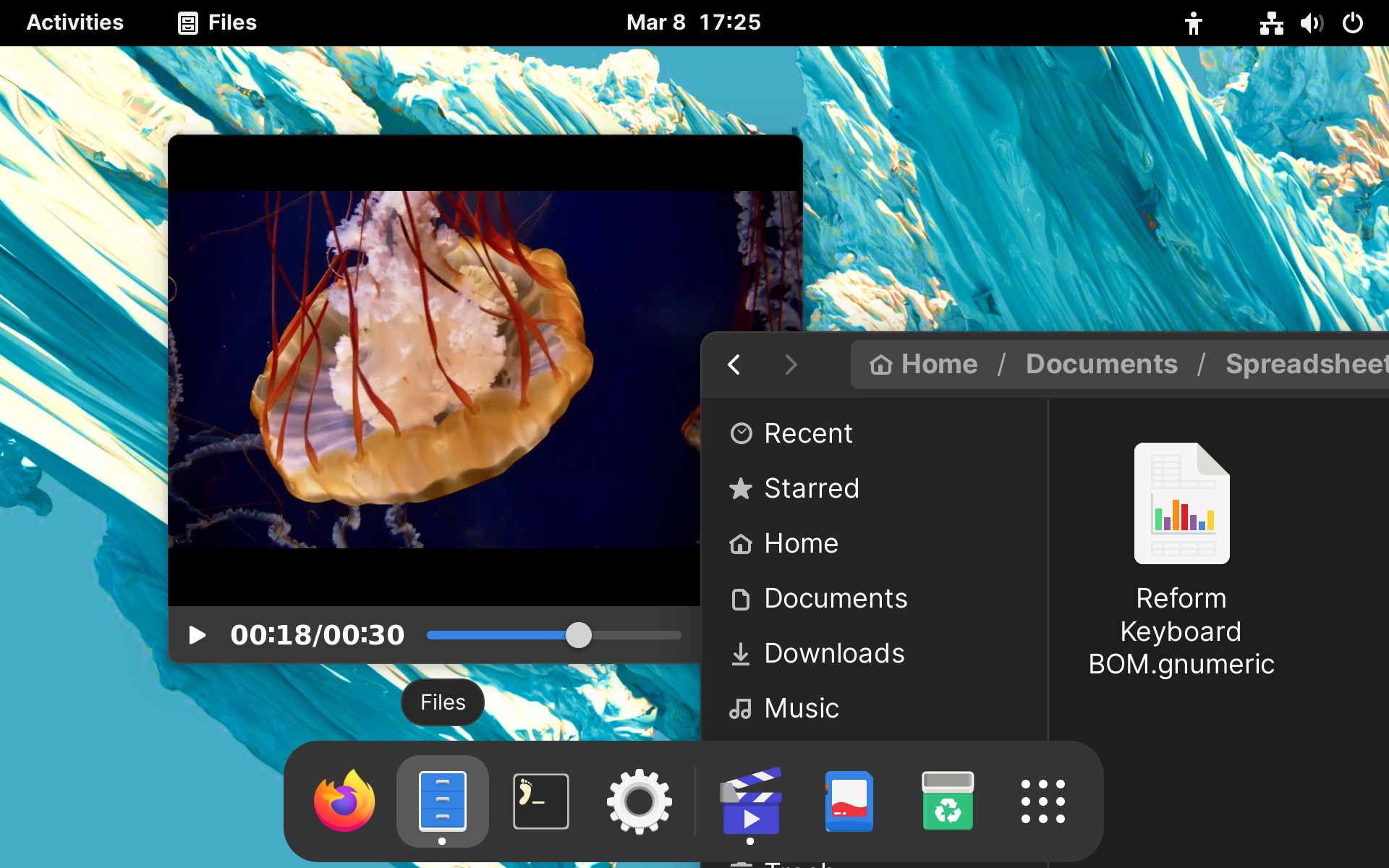The width and height of the screenshot is (1389, 868).
Task: Open the Activities overview
Action: 75,22
